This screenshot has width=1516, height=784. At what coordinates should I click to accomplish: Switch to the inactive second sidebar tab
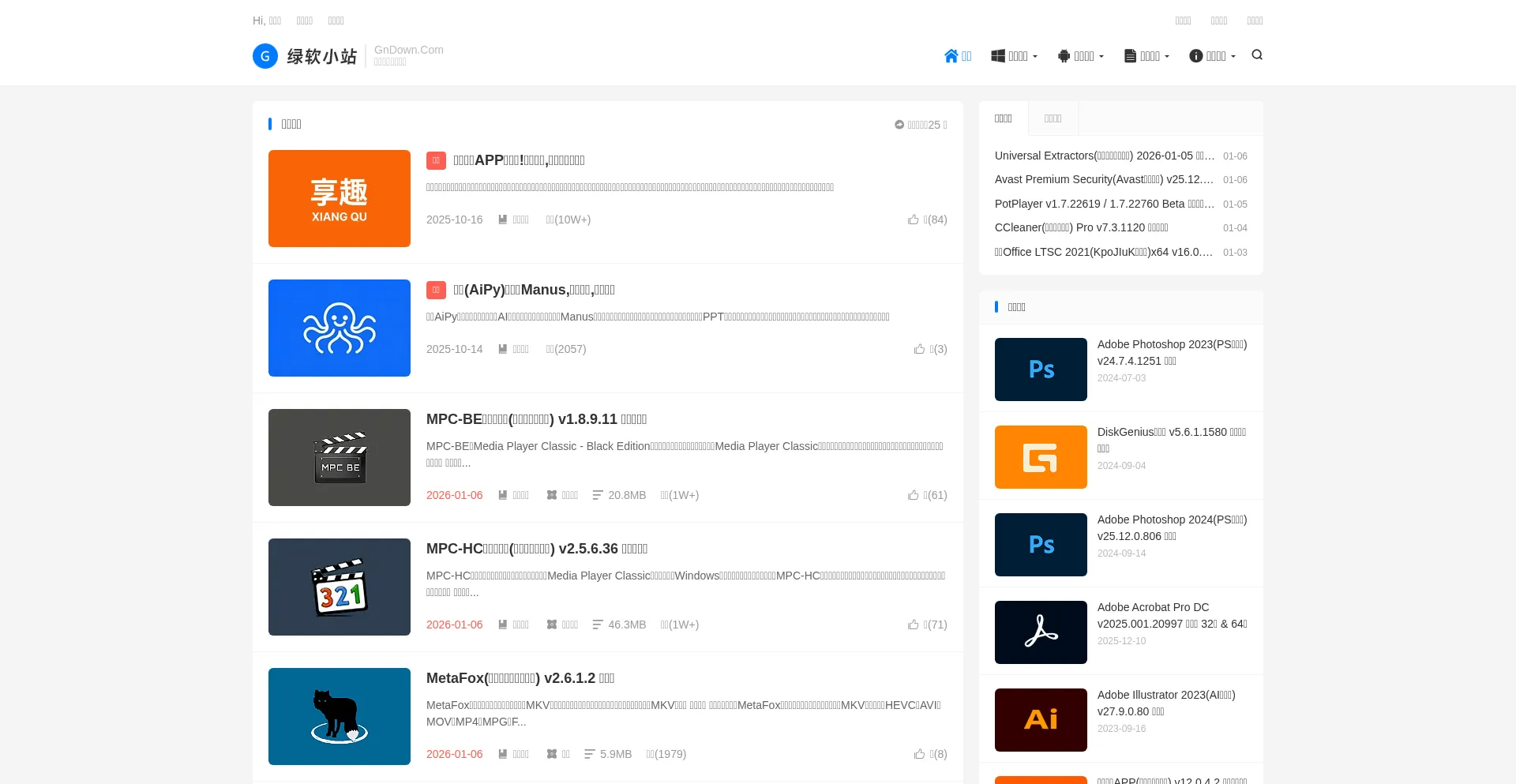pos(1053,118)
